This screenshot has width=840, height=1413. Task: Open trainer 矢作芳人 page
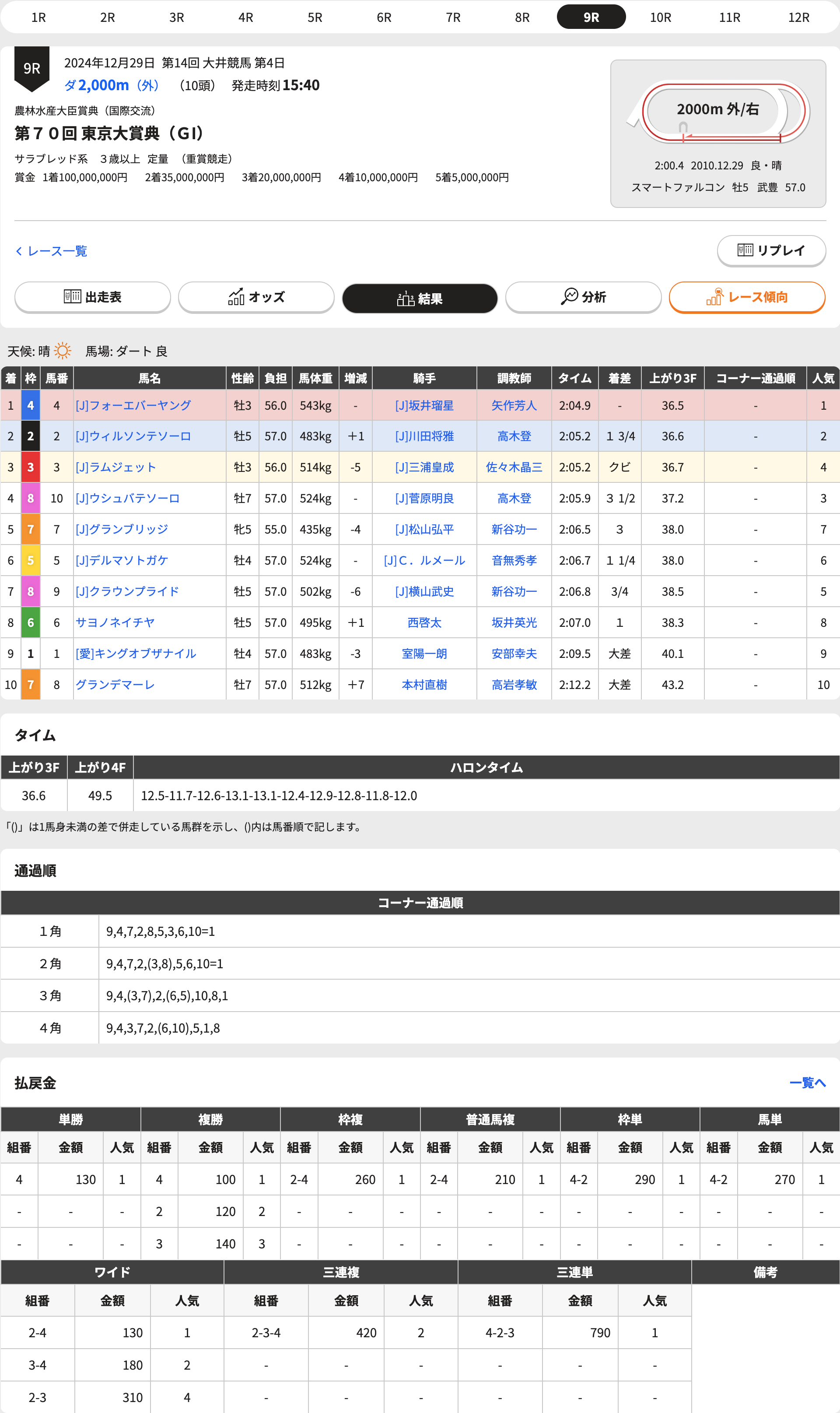pos(514,405)
